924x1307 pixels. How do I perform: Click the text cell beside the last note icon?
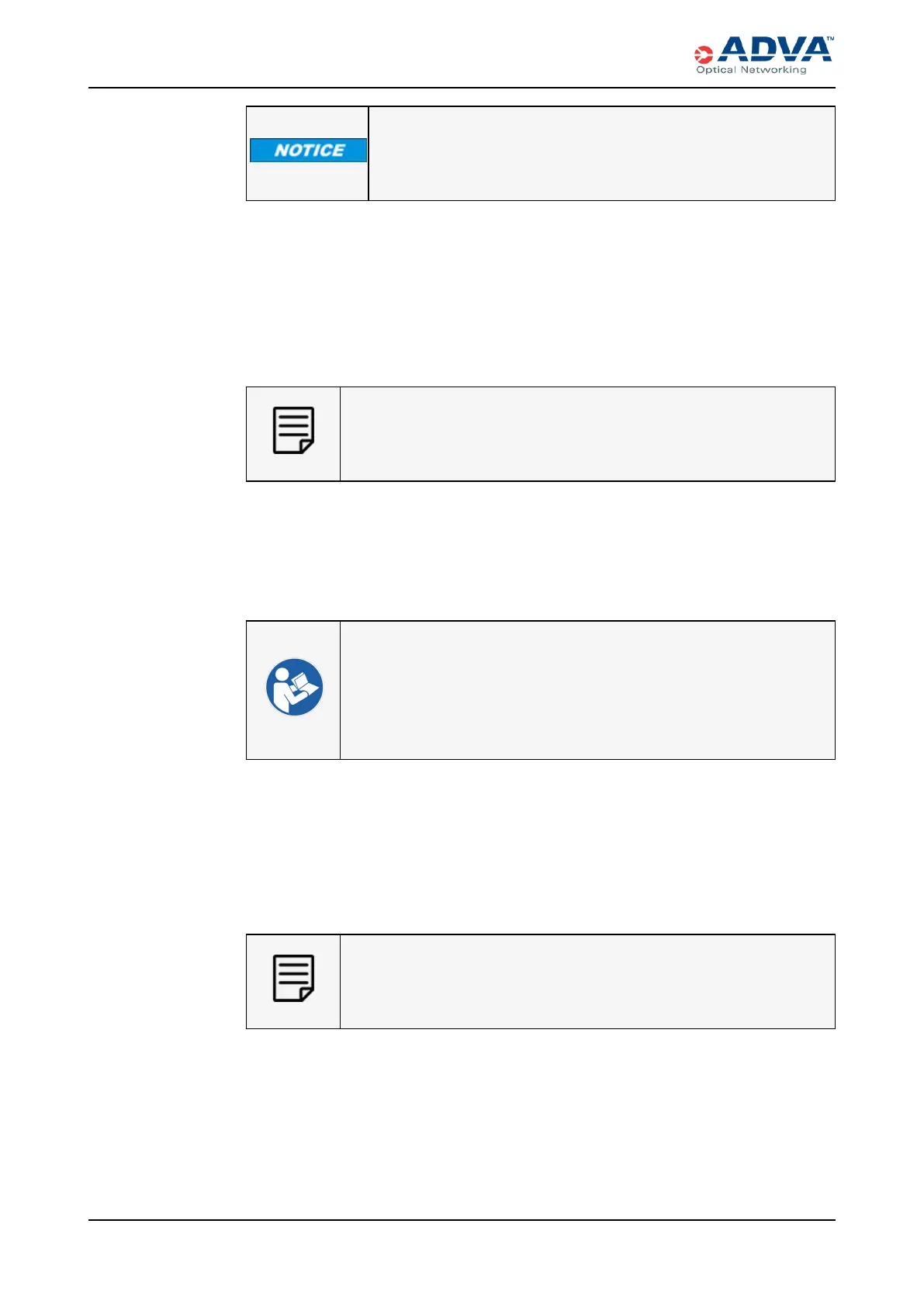pyautogui.click(x=587, y=982)
